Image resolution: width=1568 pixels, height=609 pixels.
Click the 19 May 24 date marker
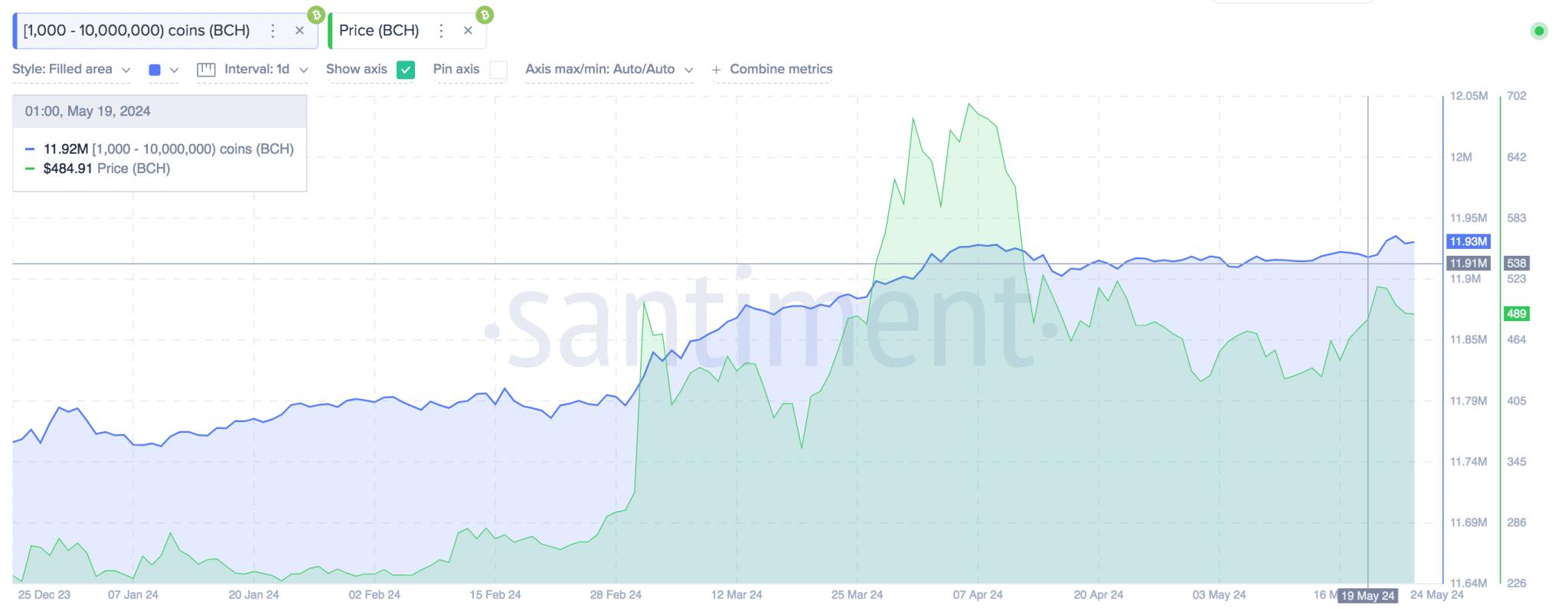coord(1368,595)
